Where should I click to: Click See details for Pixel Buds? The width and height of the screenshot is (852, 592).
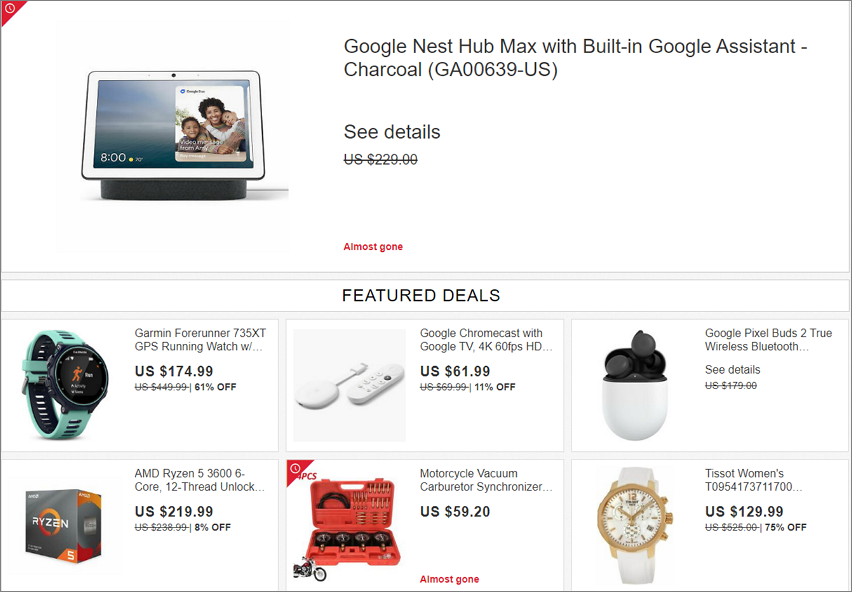click(732, 370)
